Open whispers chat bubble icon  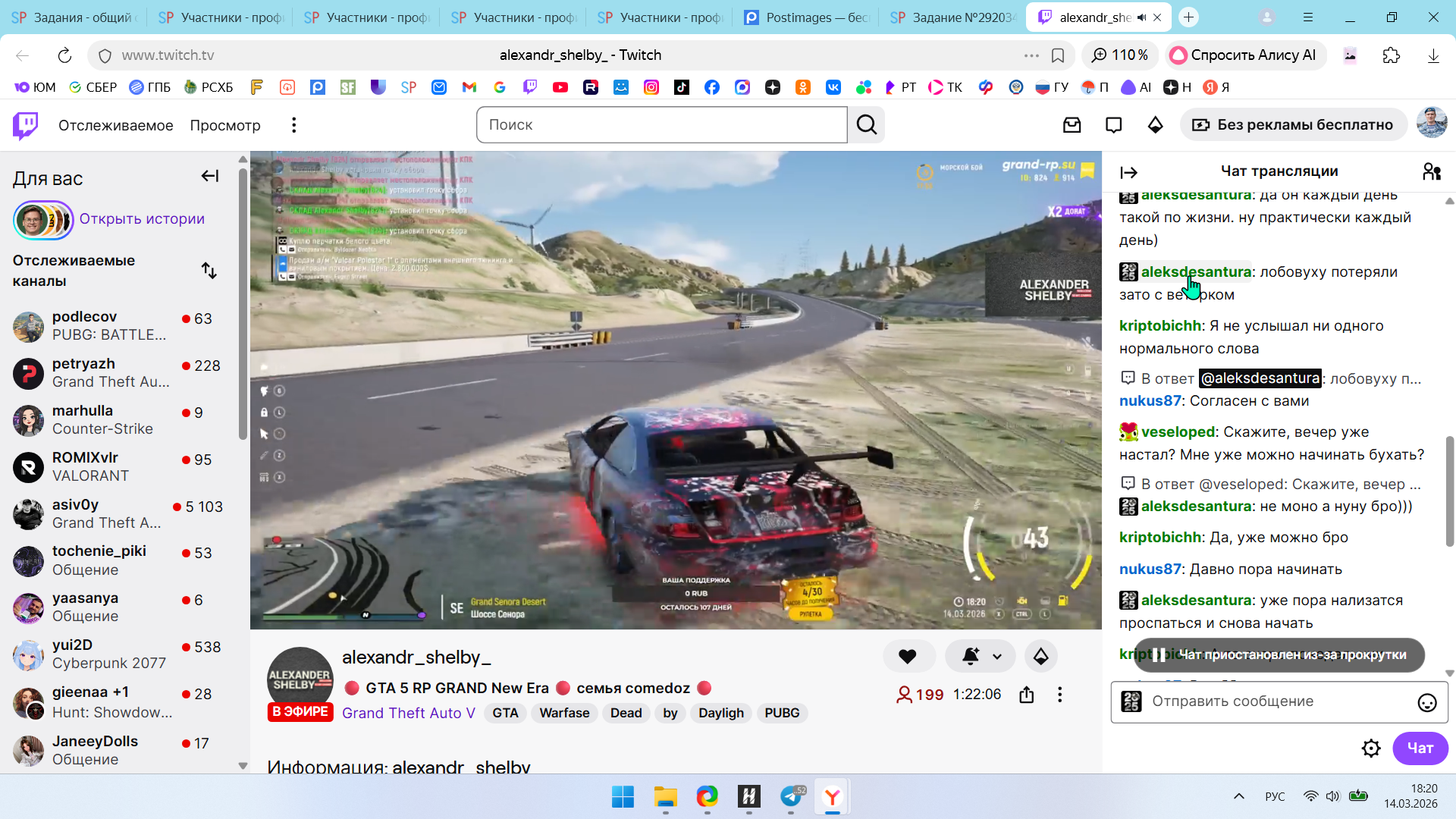pos(1113,125)
